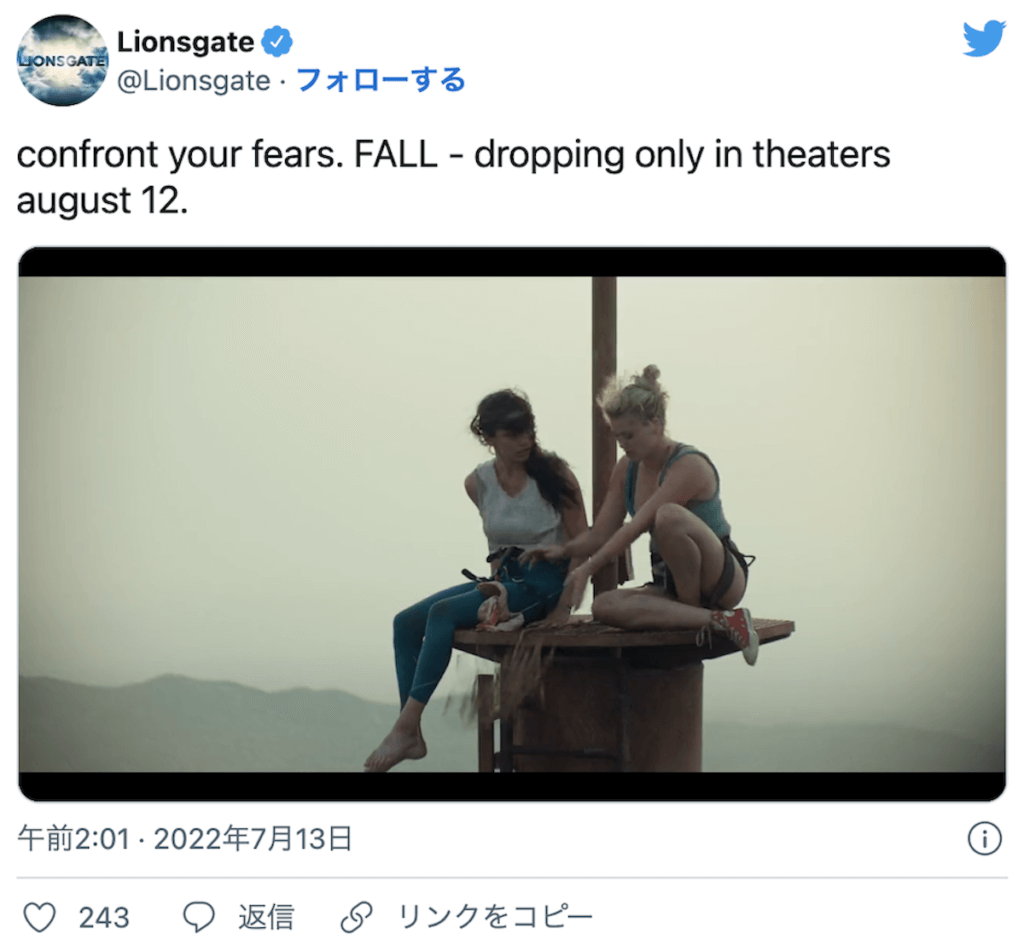Image resolution: width=1024 pixels, height=951 pixels.
Task: Click the reply speech bubble icon
Action: [199, 916]
